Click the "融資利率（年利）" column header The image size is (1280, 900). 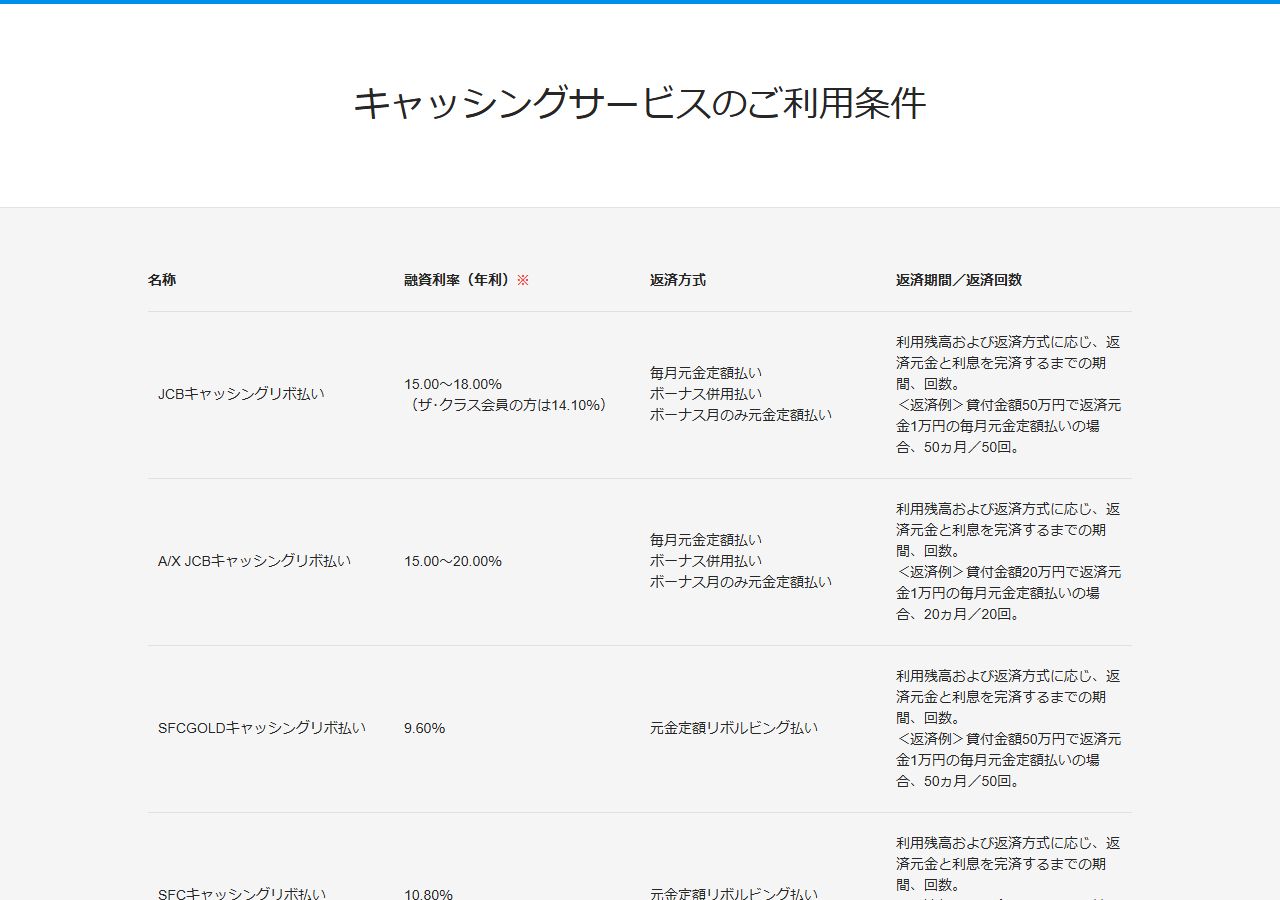coord(458,280)
